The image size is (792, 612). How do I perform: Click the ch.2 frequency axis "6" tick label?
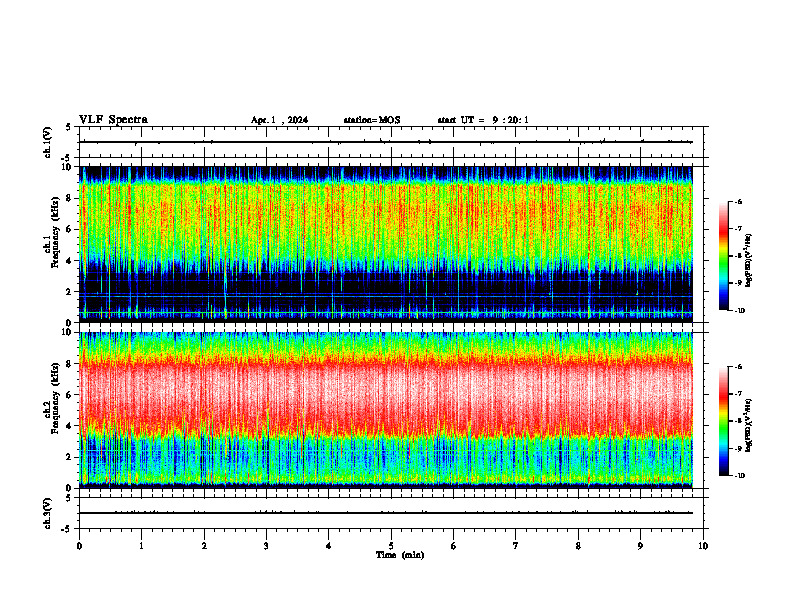(69, 395)
